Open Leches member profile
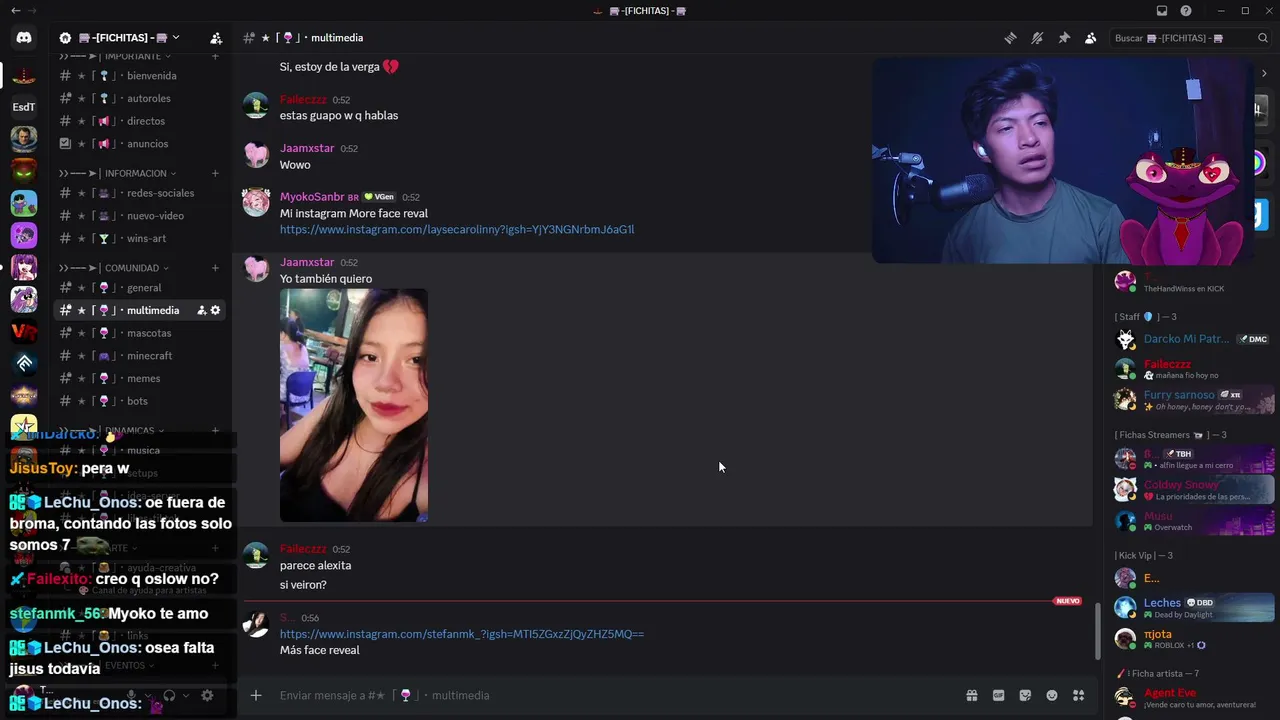The width and height of the screenshot is (1280, 720). (x=1194, y=607)
